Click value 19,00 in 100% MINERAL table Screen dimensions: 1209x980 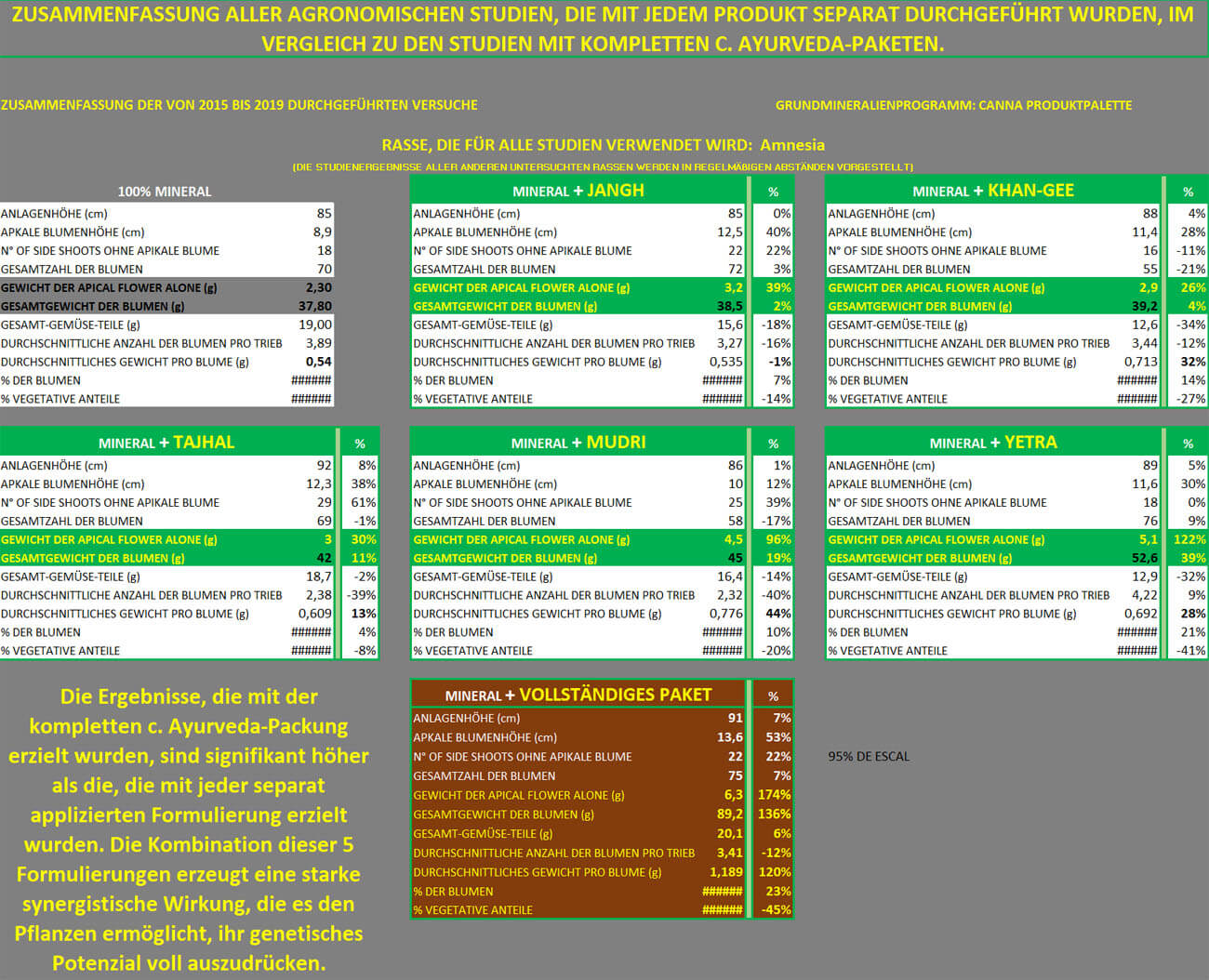coord(314,324)
